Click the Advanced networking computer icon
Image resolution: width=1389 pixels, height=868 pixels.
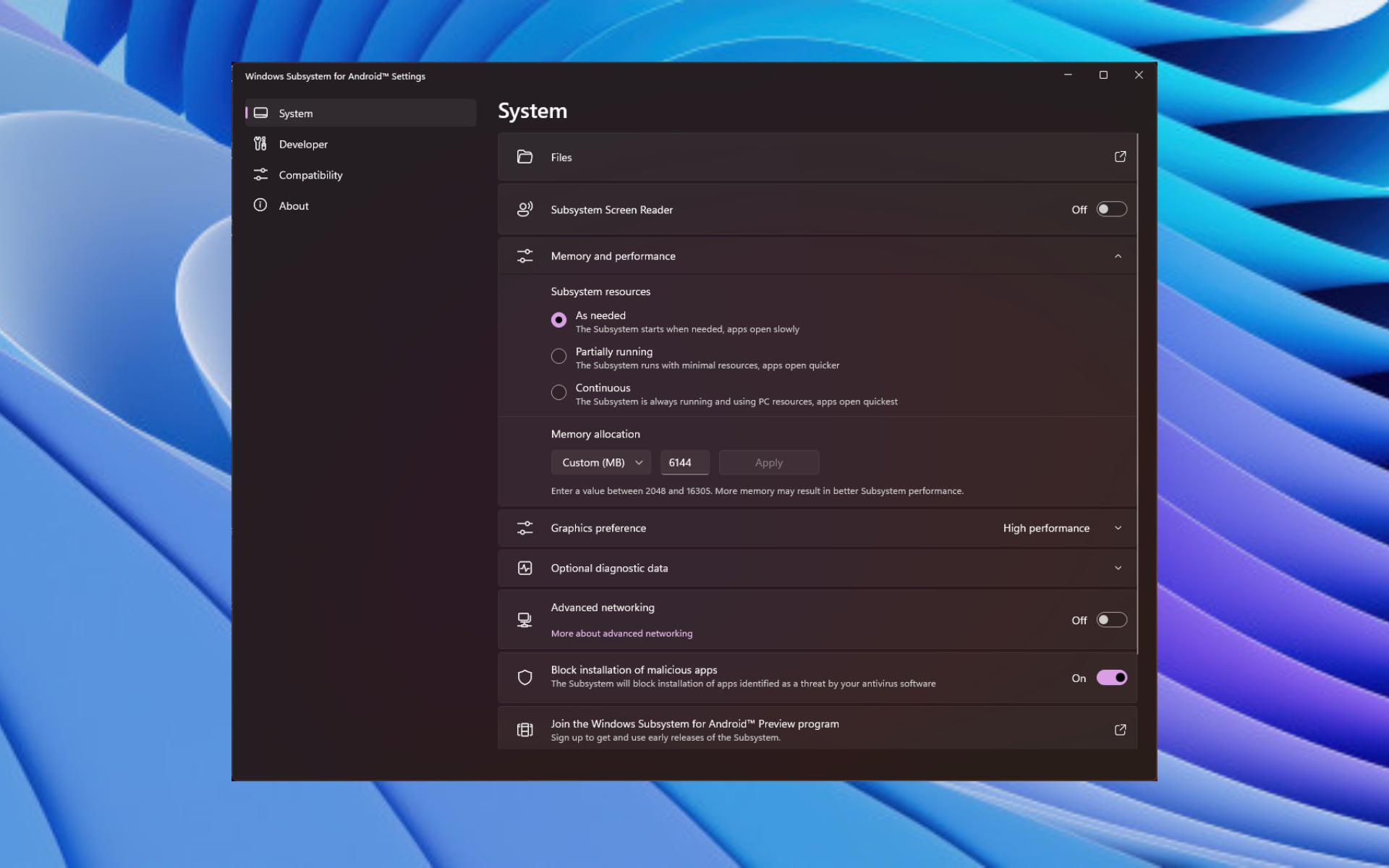tap(524, 620)
